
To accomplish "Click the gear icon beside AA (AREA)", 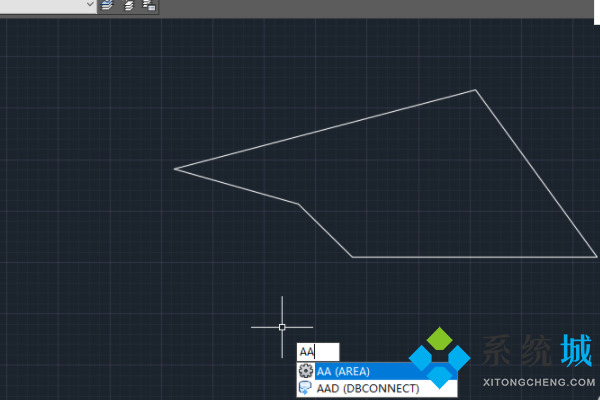I will click(x=306, y=371).
